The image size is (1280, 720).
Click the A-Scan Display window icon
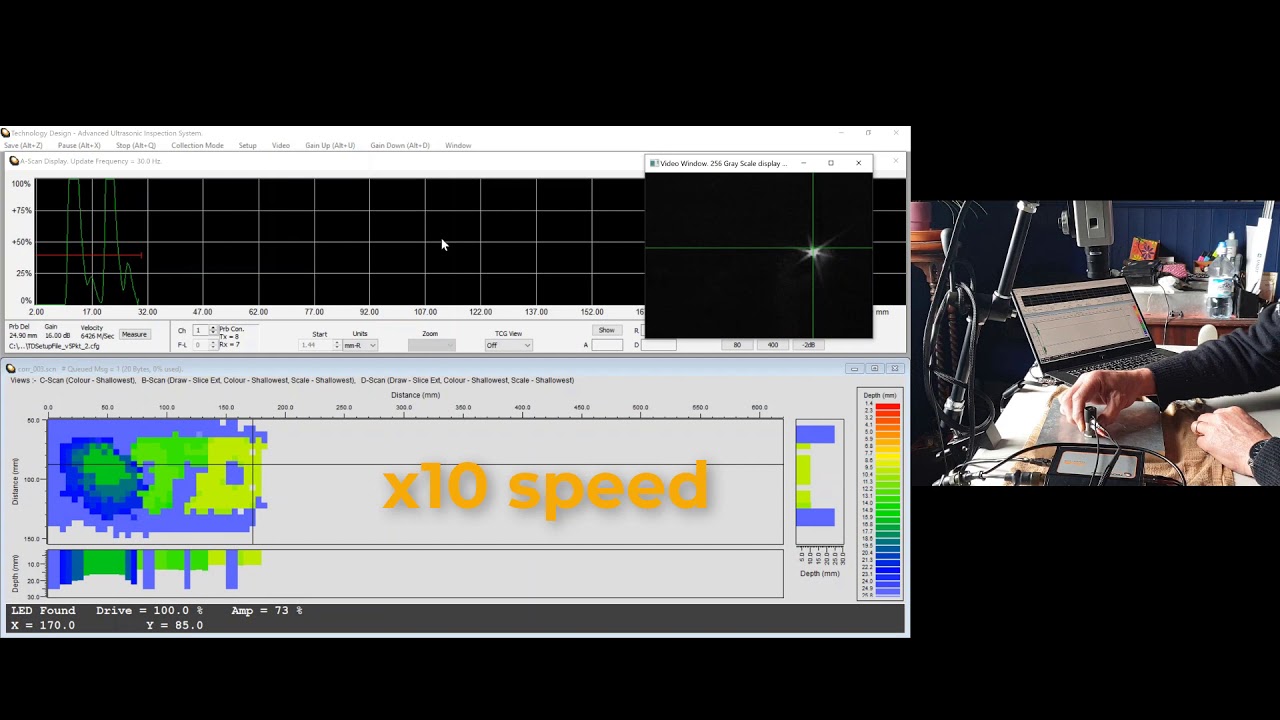coord(14,161)
